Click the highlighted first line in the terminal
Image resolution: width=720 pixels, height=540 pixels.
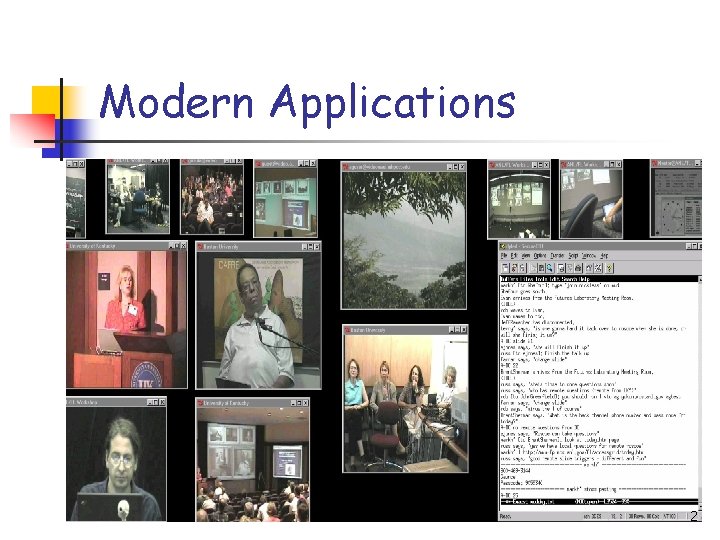598,279
